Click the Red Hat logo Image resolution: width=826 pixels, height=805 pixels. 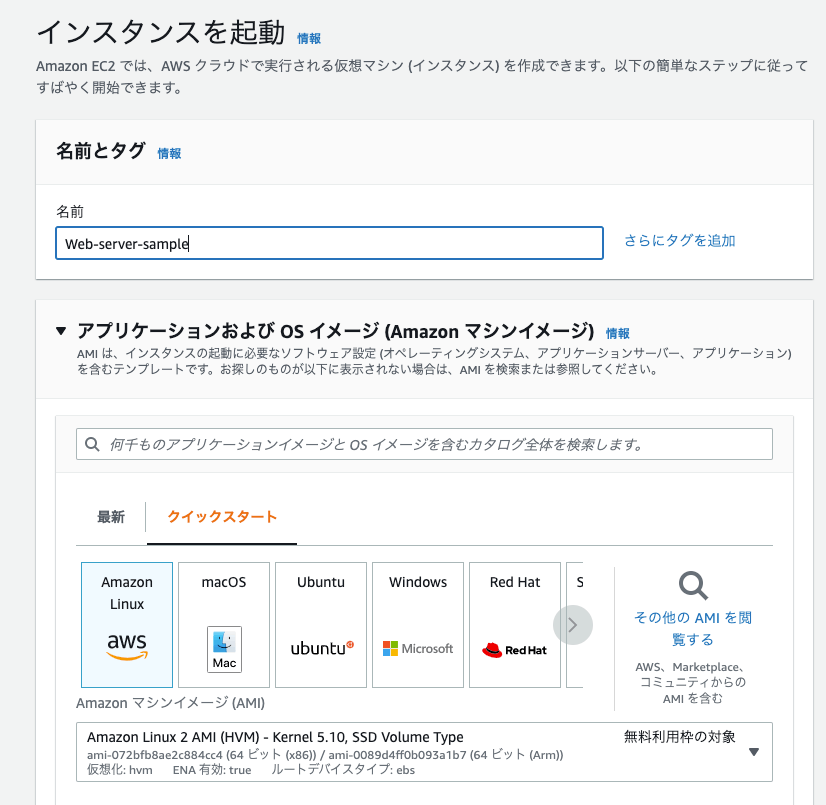(x=514, y=650)
